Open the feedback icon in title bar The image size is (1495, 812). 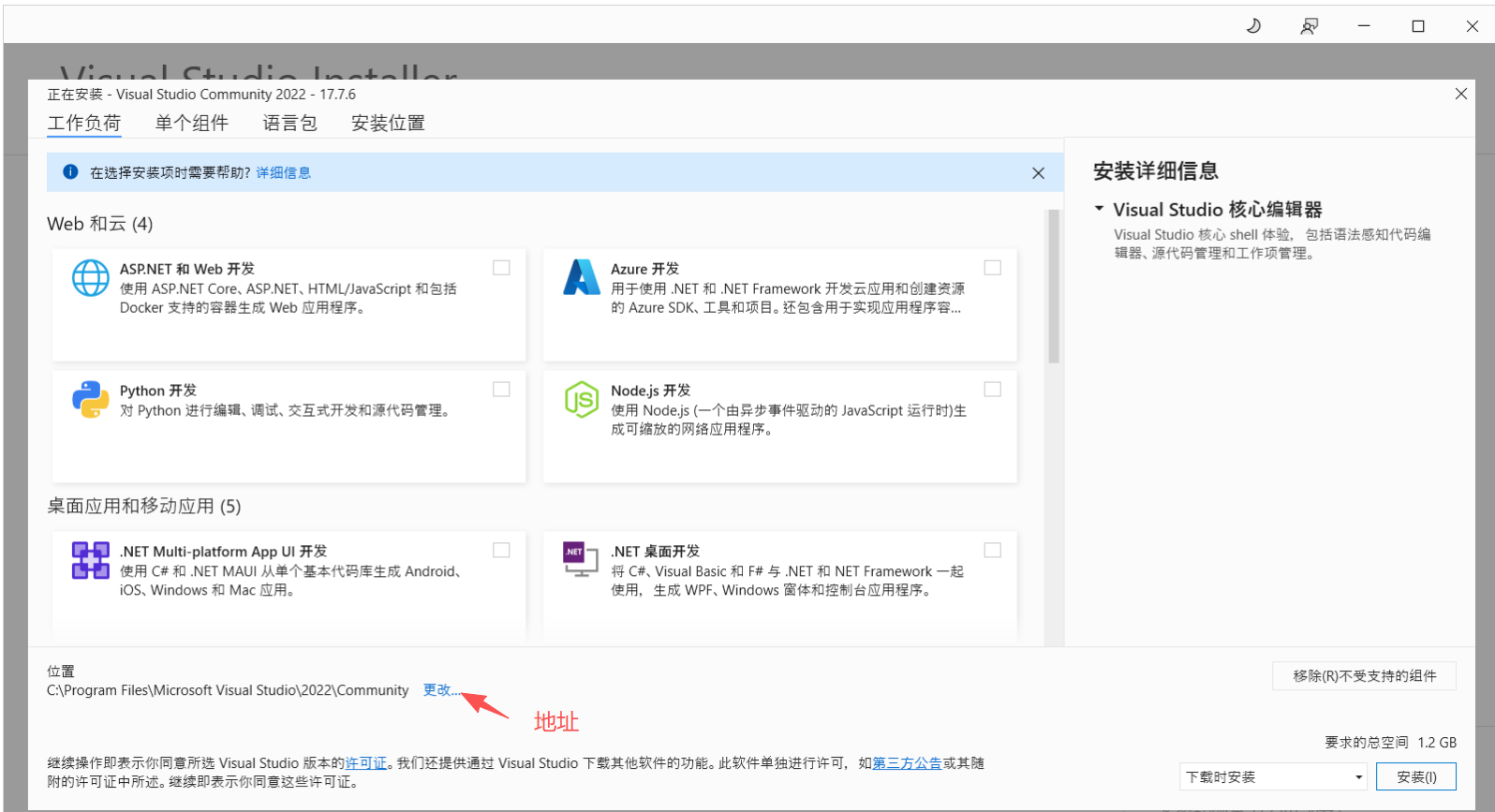(1309, 26)
